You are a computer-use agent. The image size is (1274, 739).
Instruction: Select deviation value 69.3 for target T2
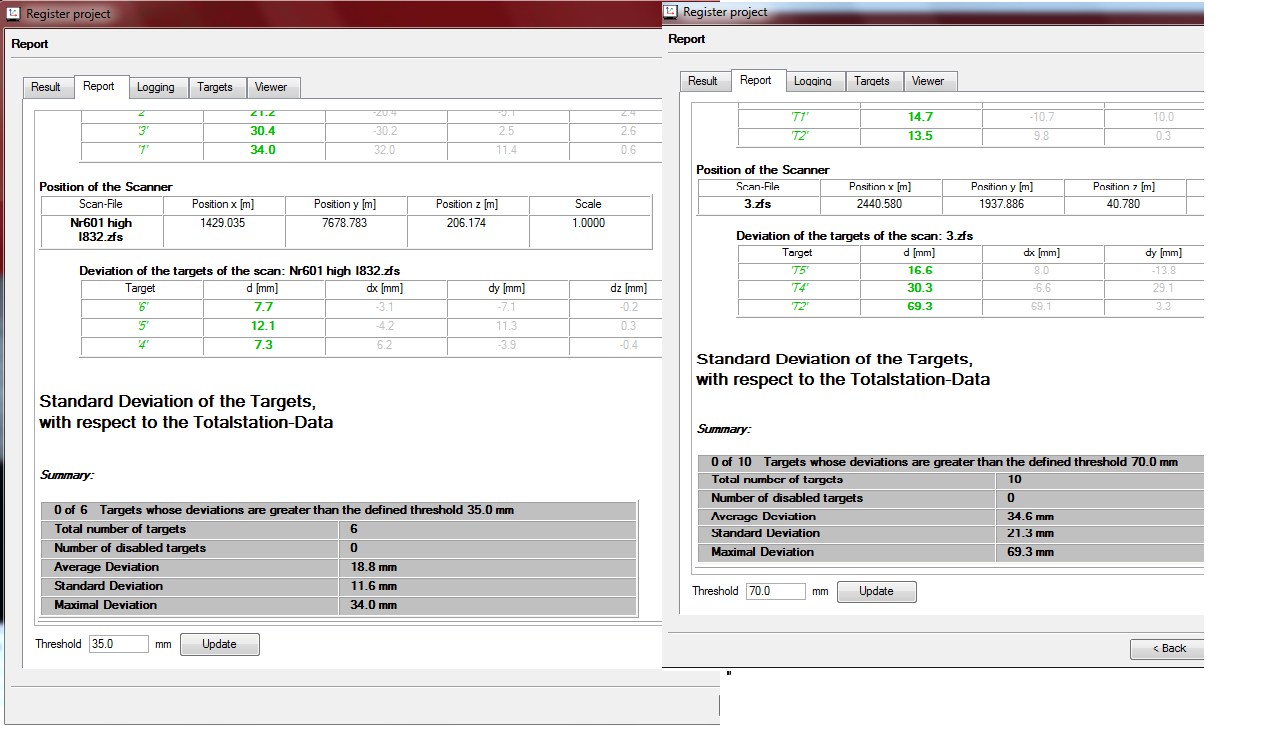click(x=921, y=306)
